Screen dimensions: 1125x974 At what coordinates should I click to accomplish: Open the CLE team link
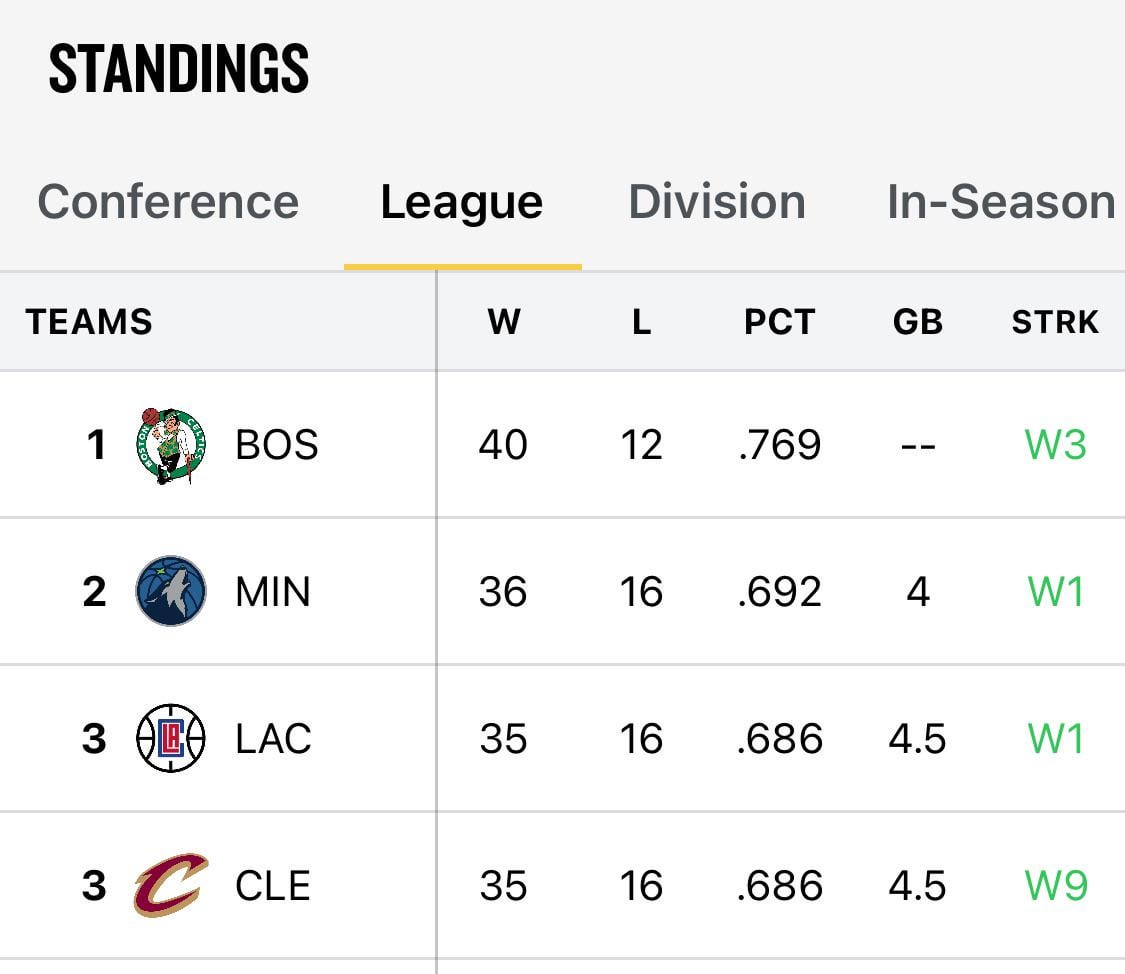click(273, 886)
